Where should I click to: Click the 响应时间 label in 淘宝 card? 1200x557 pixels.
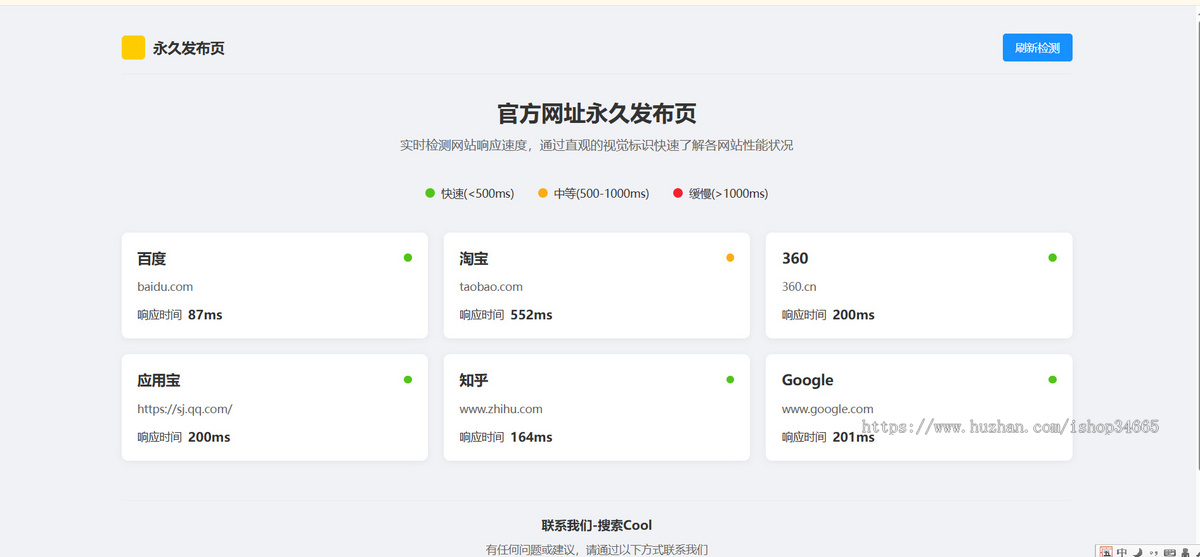pos(481,315)
